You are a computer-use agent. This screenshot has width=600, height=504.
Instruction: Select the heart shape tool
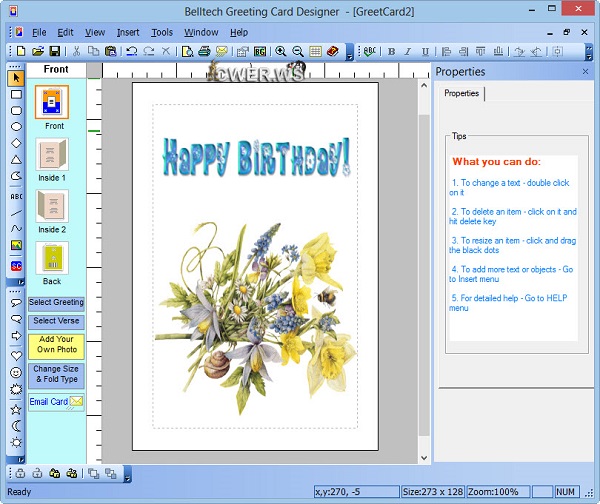pyautogui.click(x=16, y=355)
